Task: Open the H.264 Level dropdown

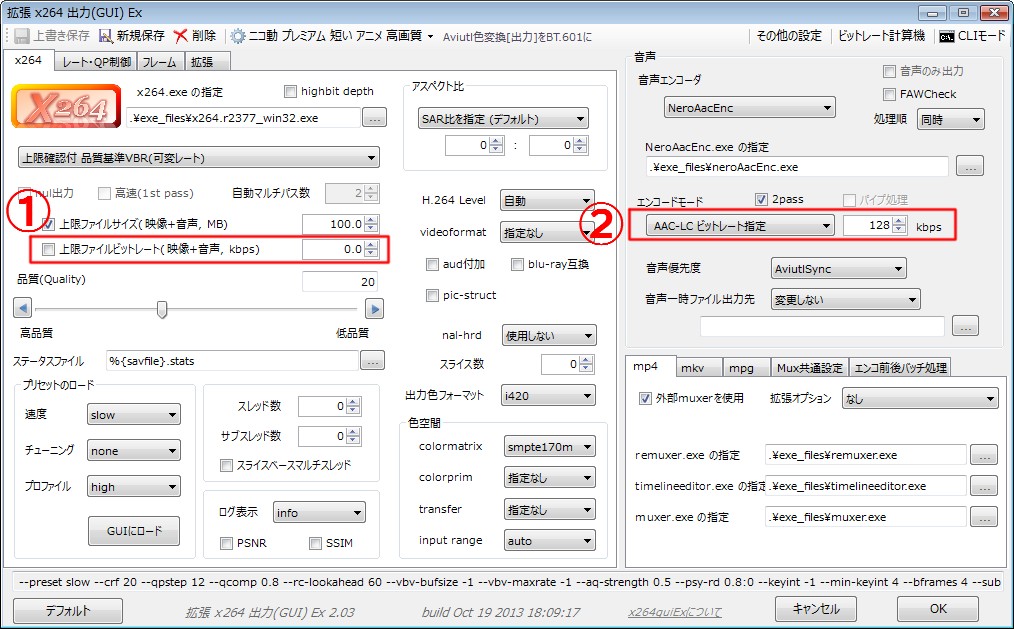Action: [x=547, y=201]
